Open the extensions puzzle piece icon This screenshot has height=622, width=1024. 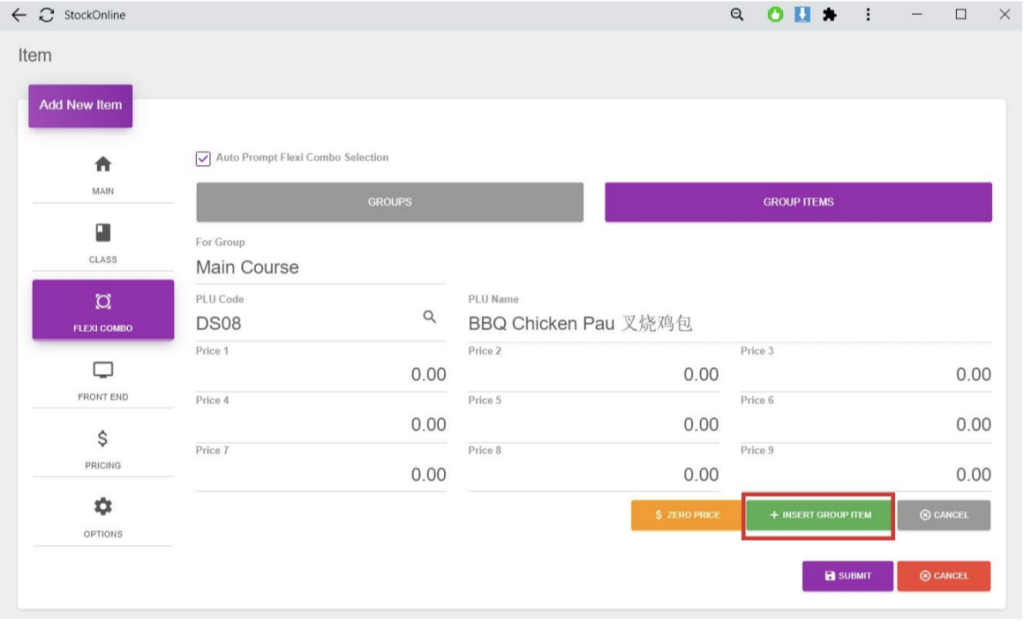pos(829,15)
